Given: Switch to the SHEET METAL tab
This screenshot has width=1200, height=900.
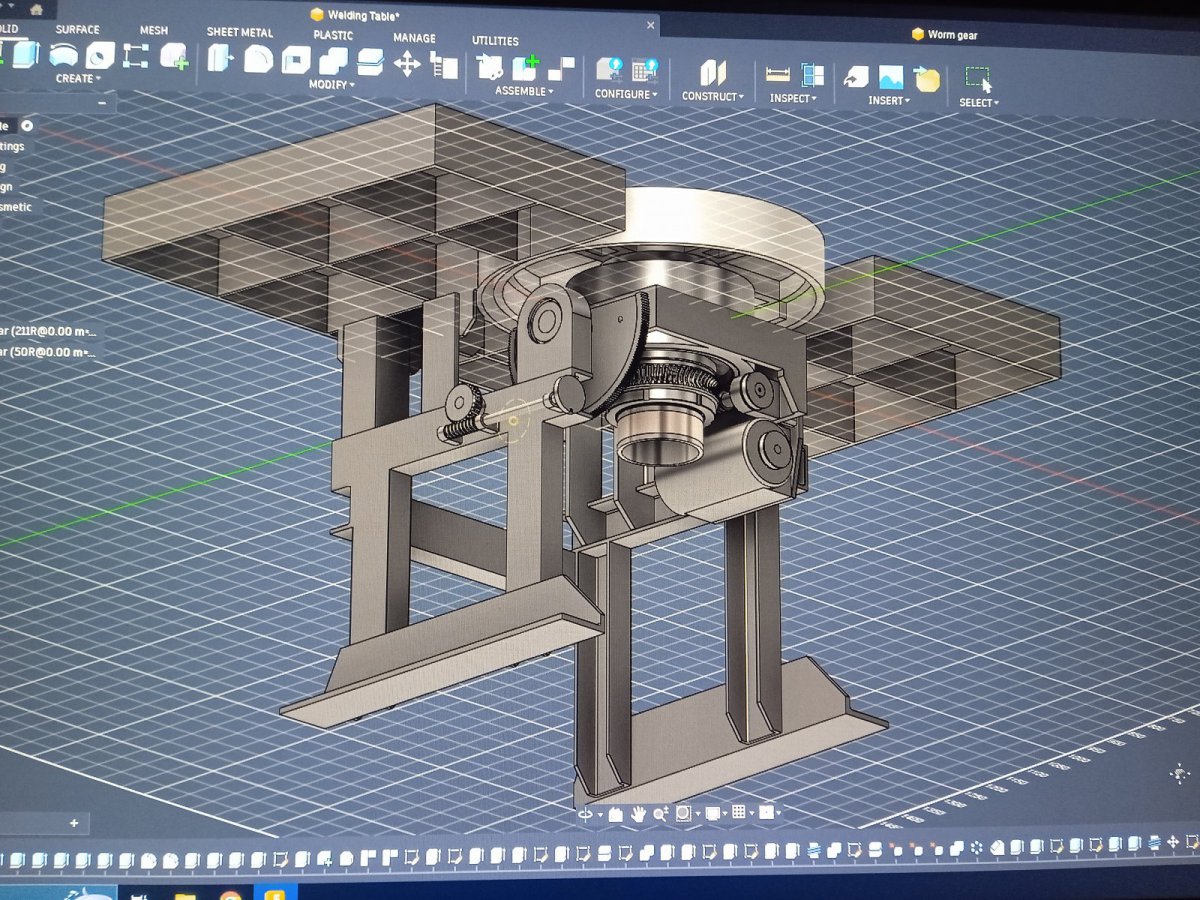Looking at the screenshot, I should [240, 32].
